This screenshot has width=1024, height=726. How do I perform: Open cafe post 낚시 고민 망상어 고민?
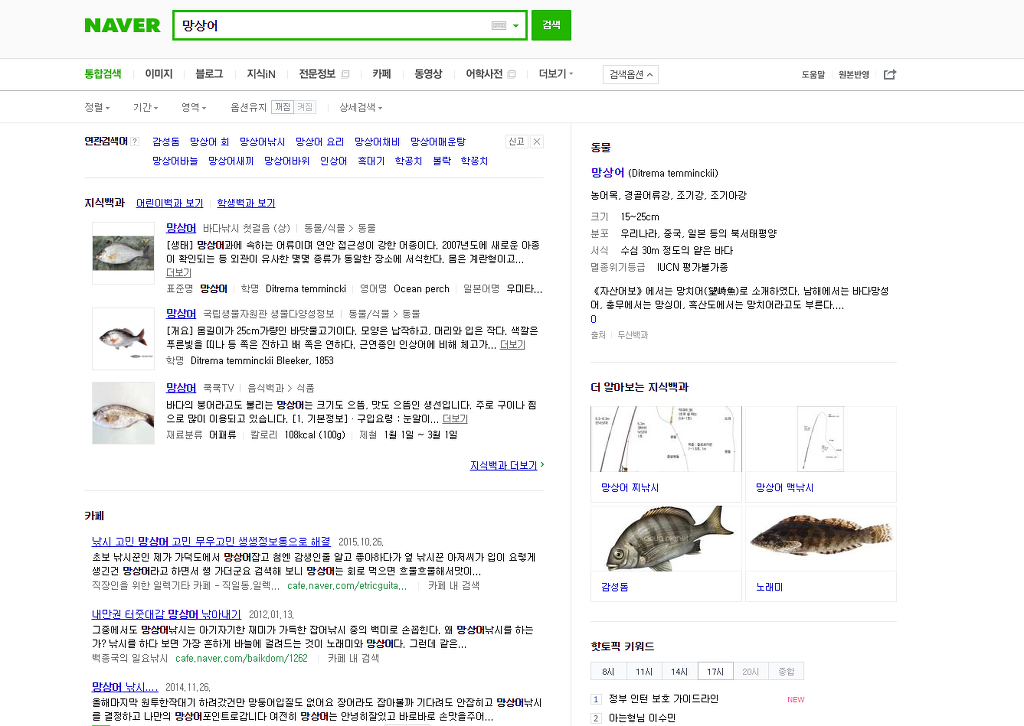(x=211, y=541)
